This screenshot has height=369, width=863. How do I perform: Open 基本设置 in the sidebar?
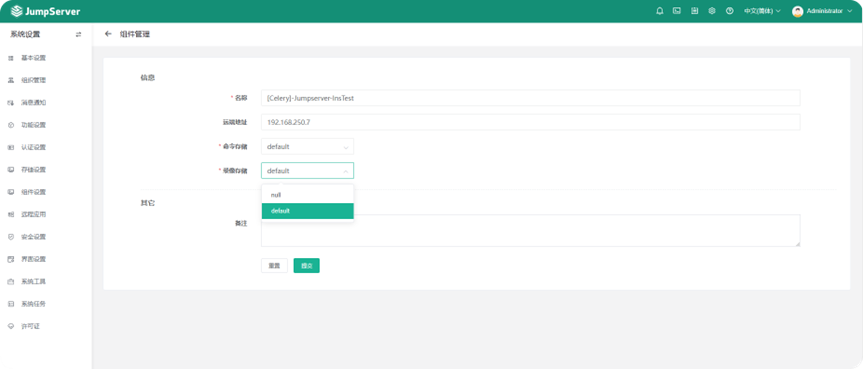(33, 58)
